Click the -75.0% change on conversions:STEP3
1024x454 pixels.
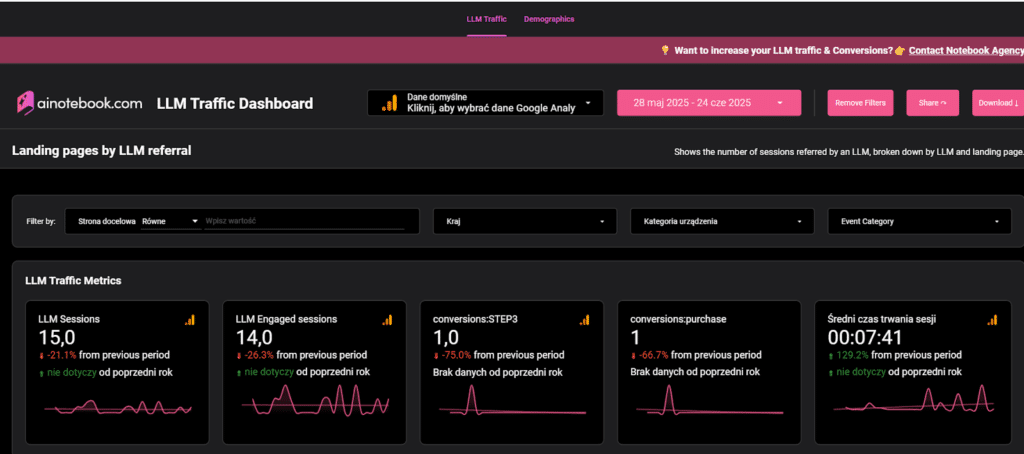point(456,355)
